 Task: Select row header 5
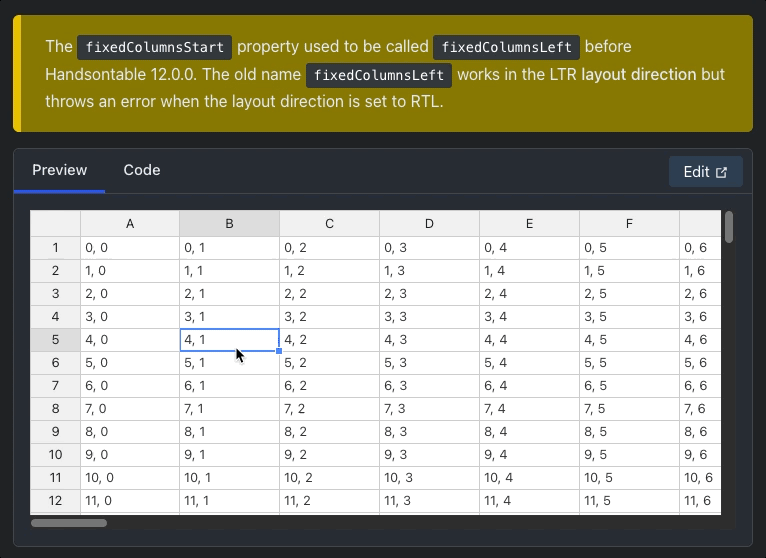pos(55,340)
